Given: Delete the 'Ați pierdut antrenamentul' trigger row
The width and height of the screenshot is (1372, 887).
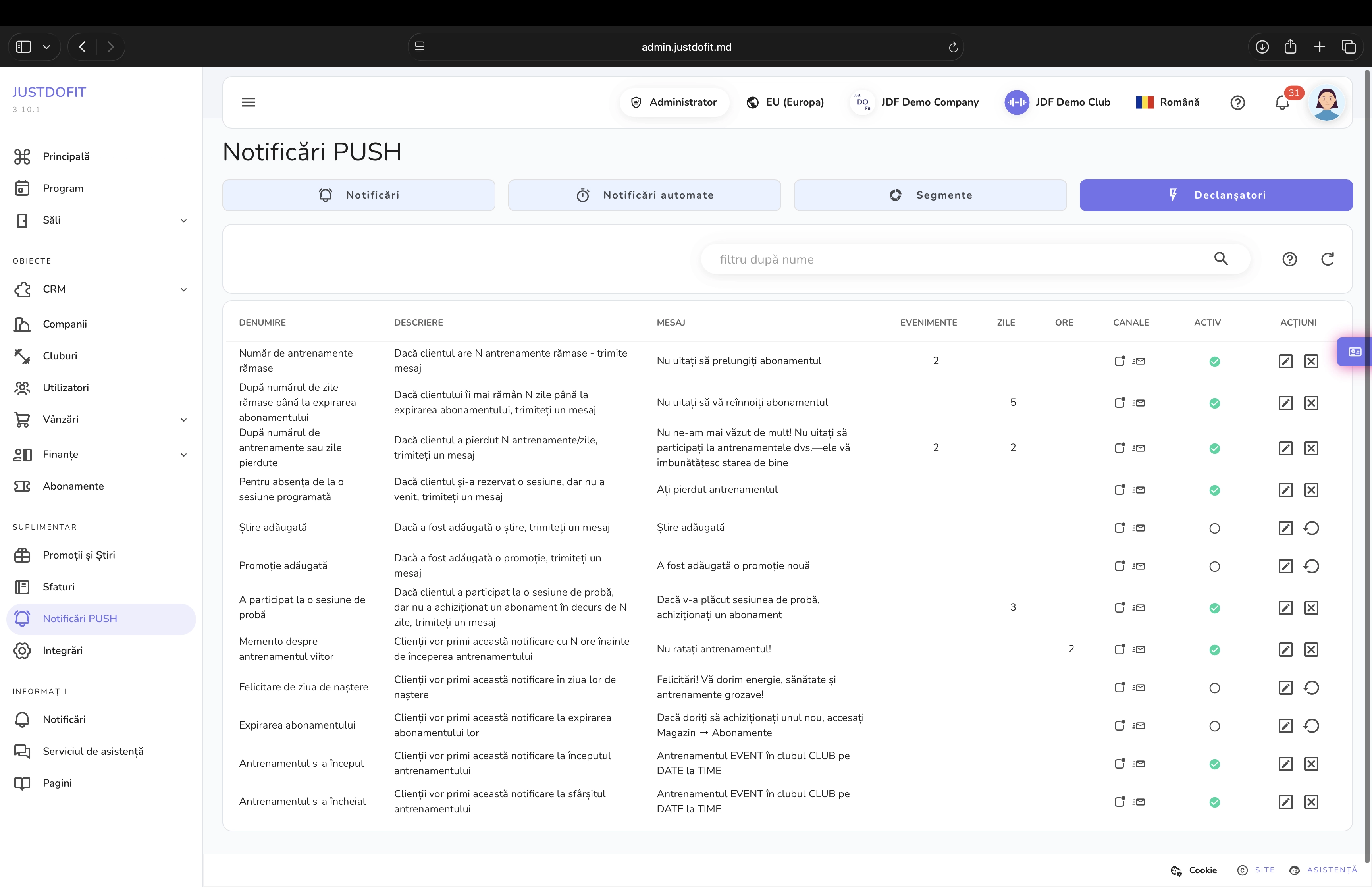Looking at the screenshot, I should pyautogui.click(x=1310, y=490).
